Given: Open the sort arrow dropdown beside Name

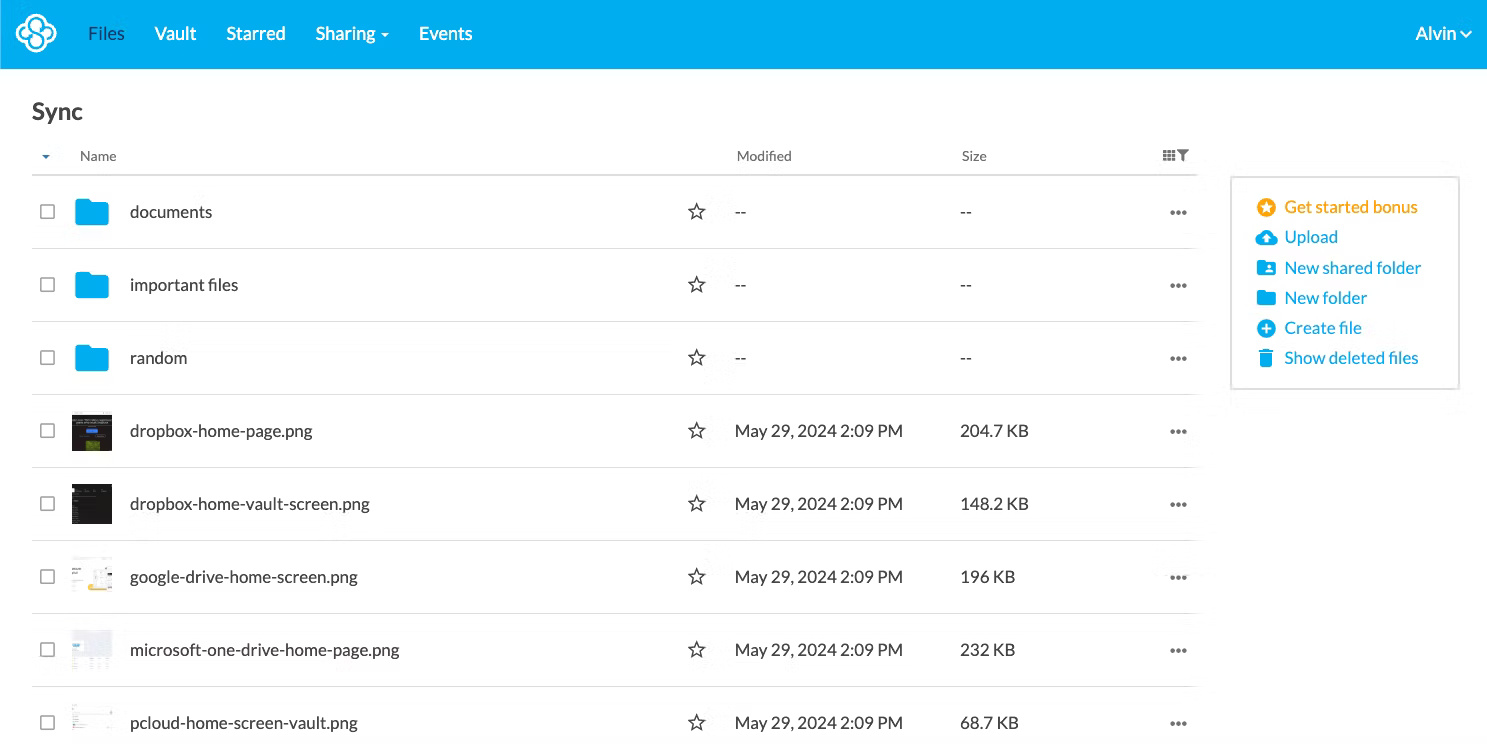Looking at the screenshot, I should 45,157.
